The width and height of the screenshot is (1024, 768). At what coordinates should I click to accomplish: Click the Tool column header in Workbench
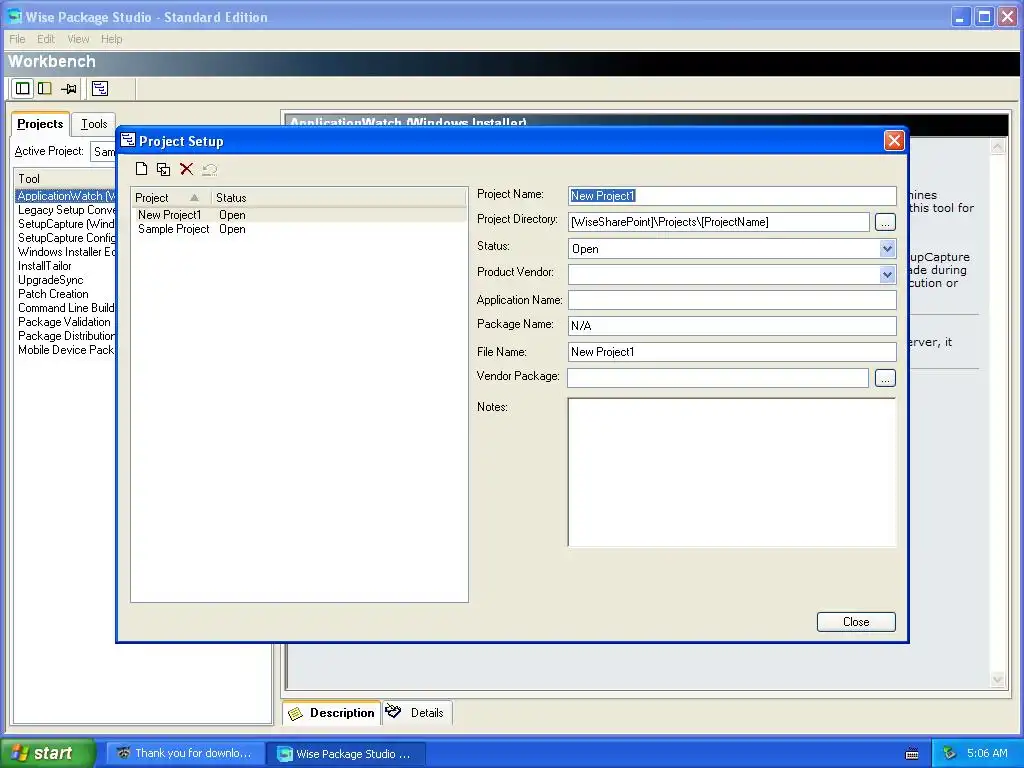65,178
